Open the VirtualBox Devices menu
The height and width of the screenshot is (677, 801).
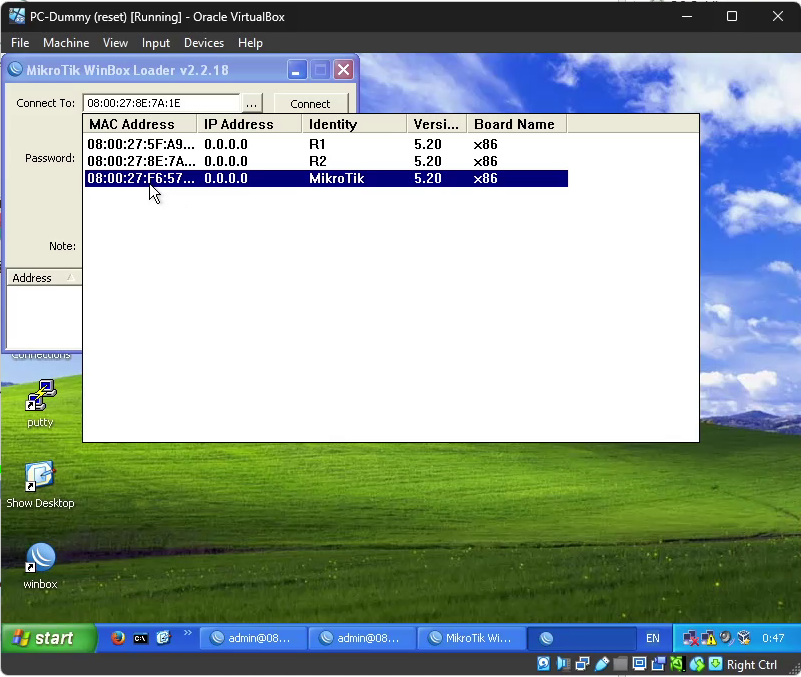[x=204, y=43]
